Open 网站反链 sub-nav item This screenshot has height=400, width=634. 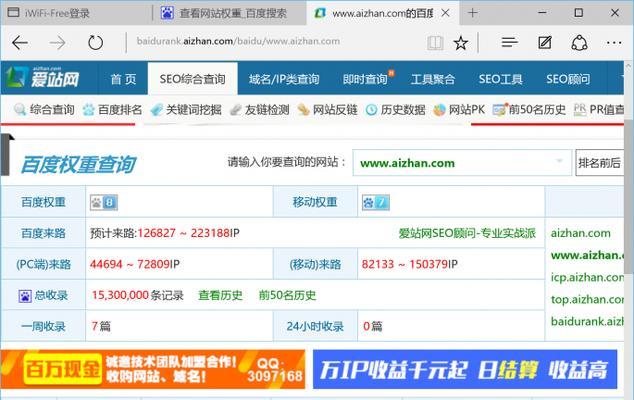click(327, 109)
